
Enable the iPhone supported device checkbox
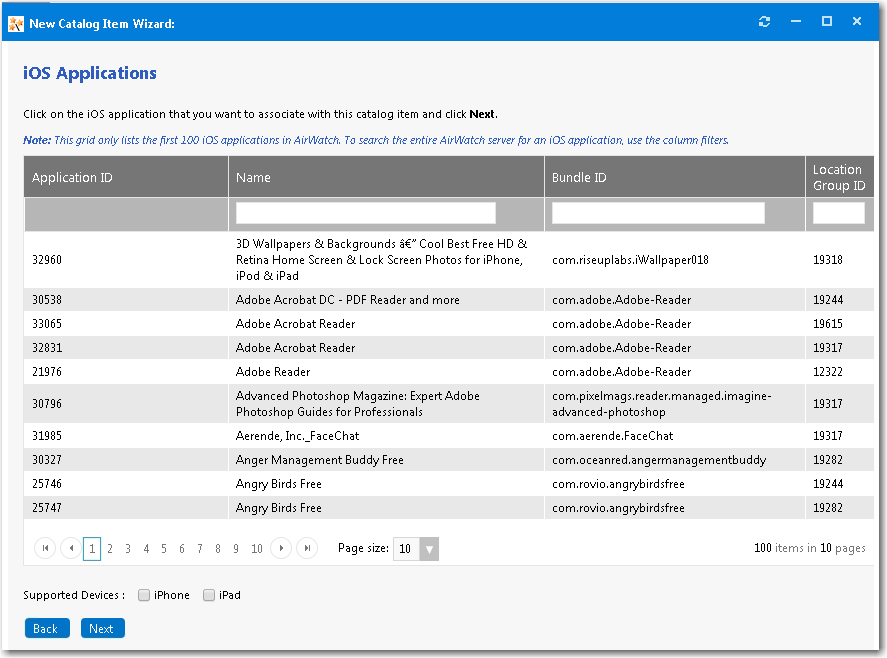143,594
